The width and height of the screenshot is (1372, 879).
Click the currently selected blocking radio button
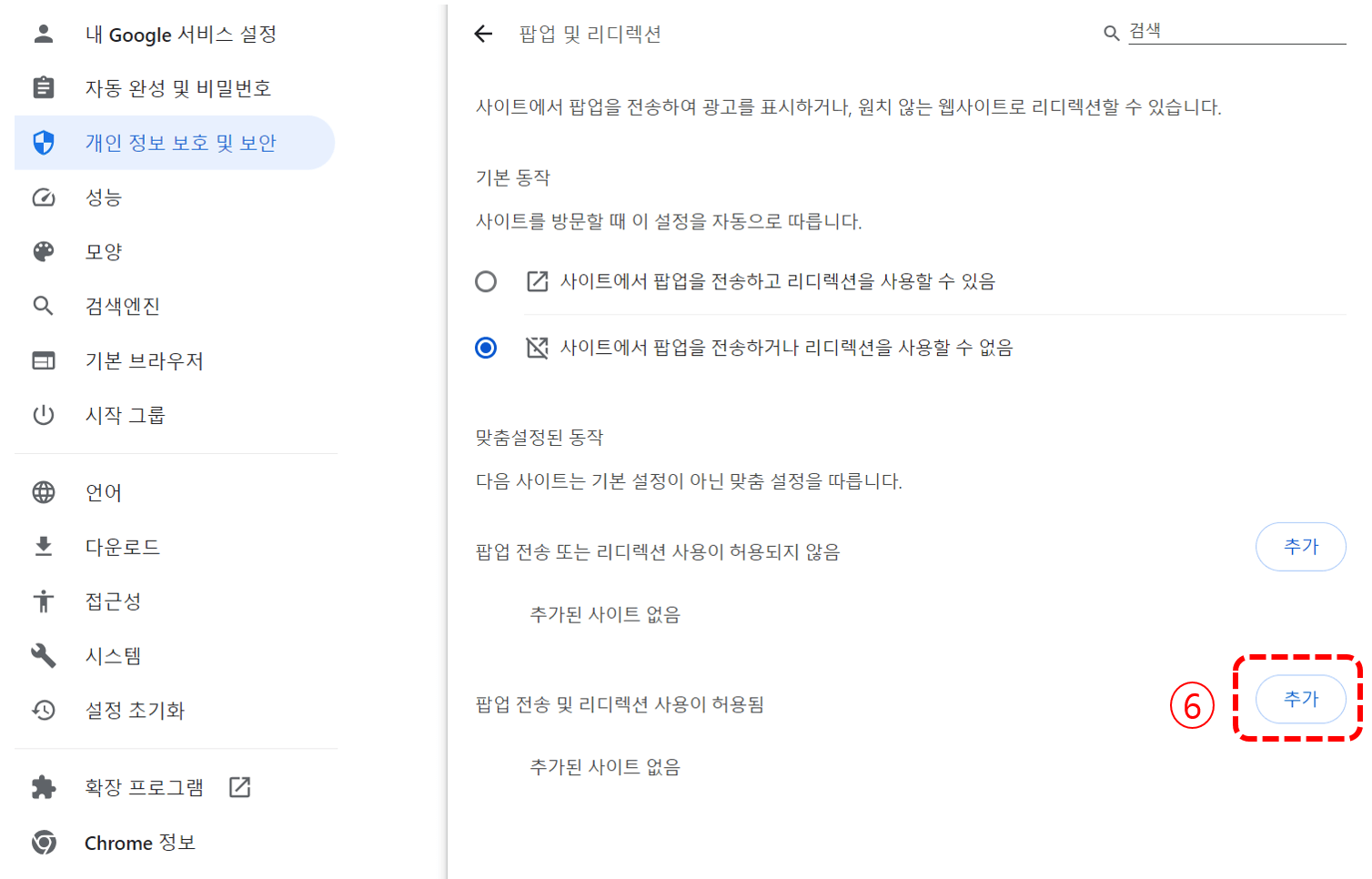pyautogui.click(x=486, y=347)
